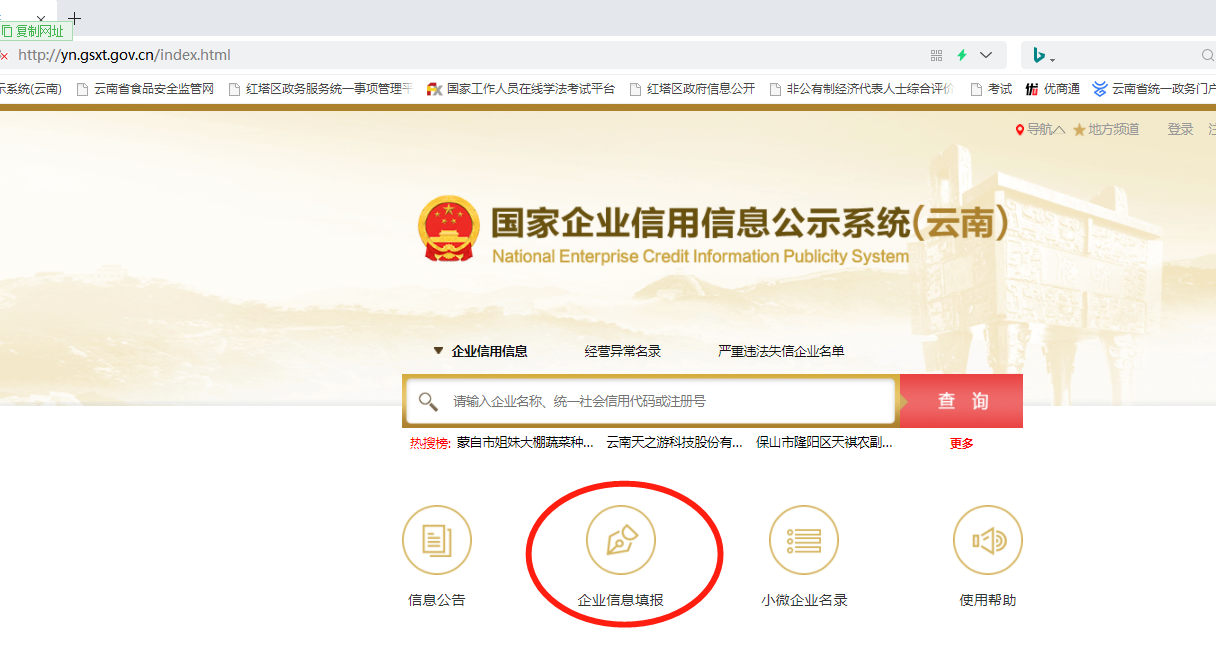The width and height of the screenshot is (1216, 655).
Task: Click the Bing search engine icon
Action: point(1039,55)
